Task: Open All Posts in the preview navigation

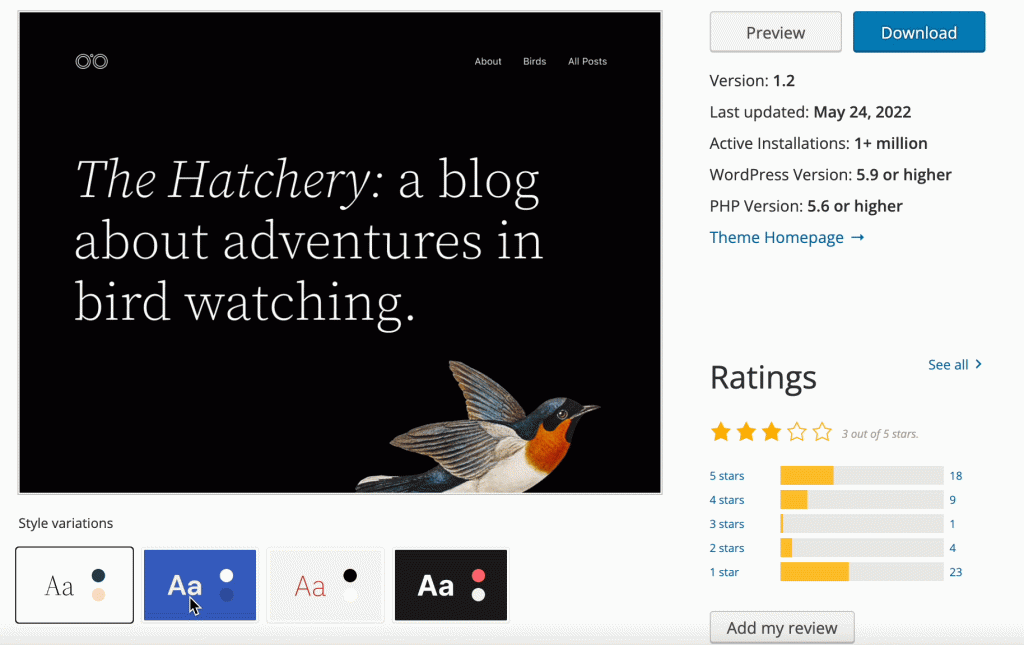Action: click(x=587, y=62)
